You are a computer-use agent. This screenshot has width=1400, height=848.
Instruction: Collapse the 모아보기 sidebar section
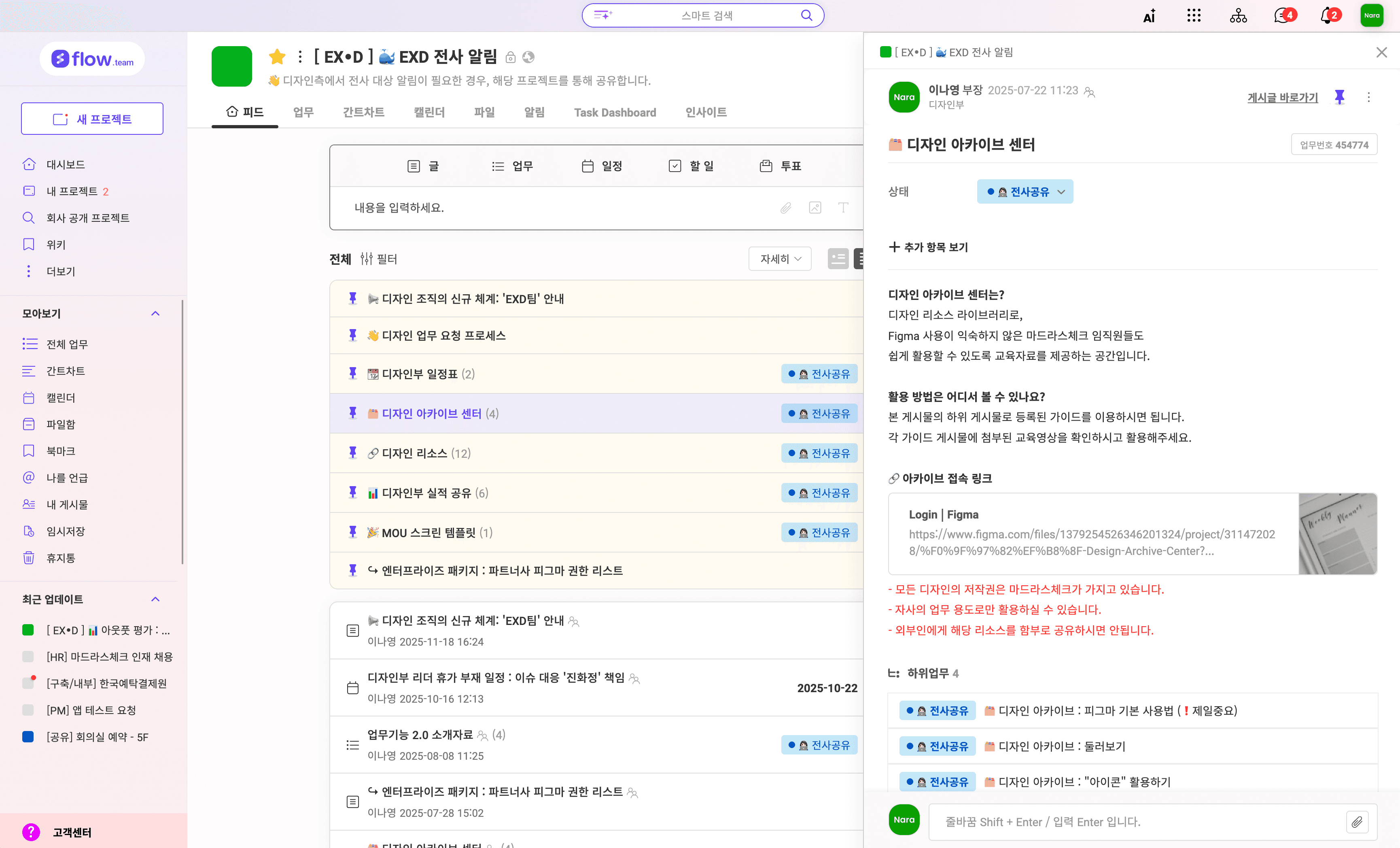pos(155,314)
